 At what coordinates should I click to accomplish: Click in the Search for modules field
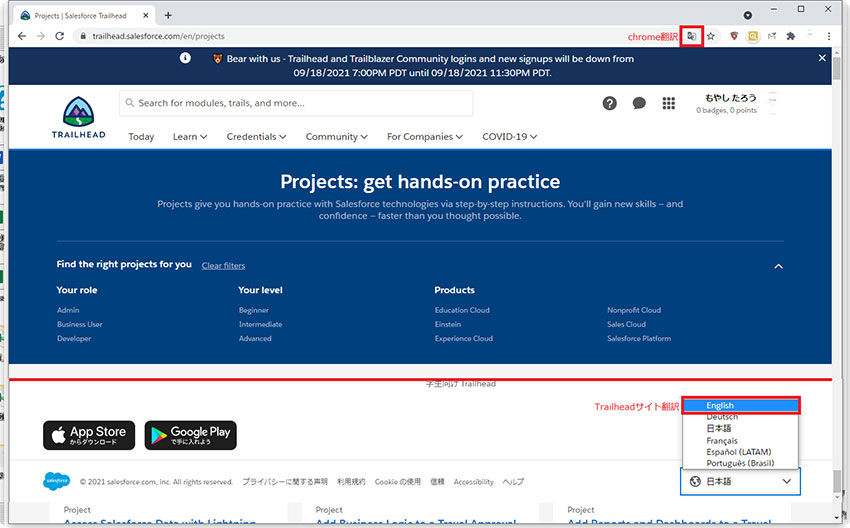[x=296, y=103]
